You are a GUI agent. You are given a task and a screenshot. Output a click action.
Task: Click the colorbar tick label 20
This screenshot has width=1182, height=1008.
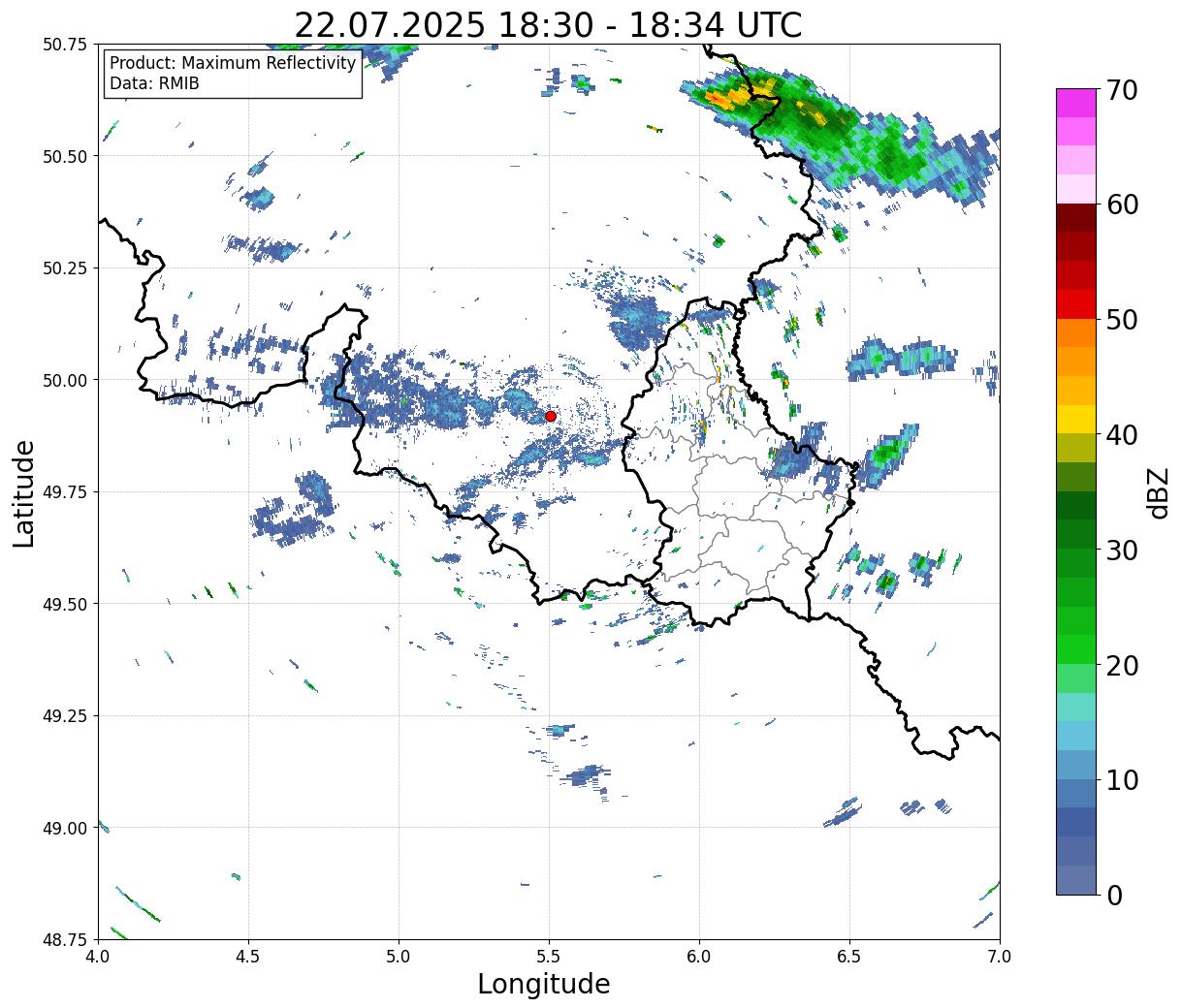[1121, 666]
